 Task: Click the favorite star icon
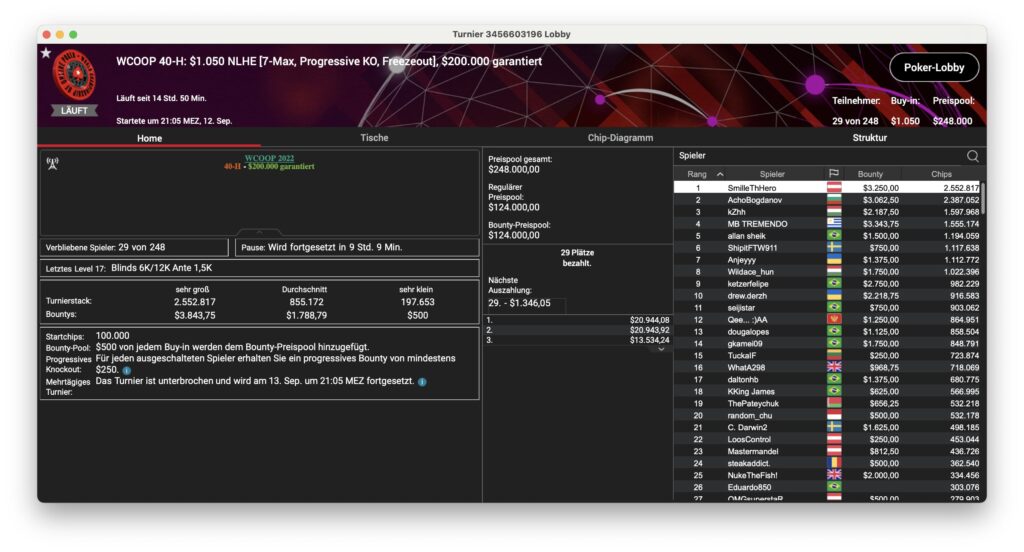coord(46,53)
